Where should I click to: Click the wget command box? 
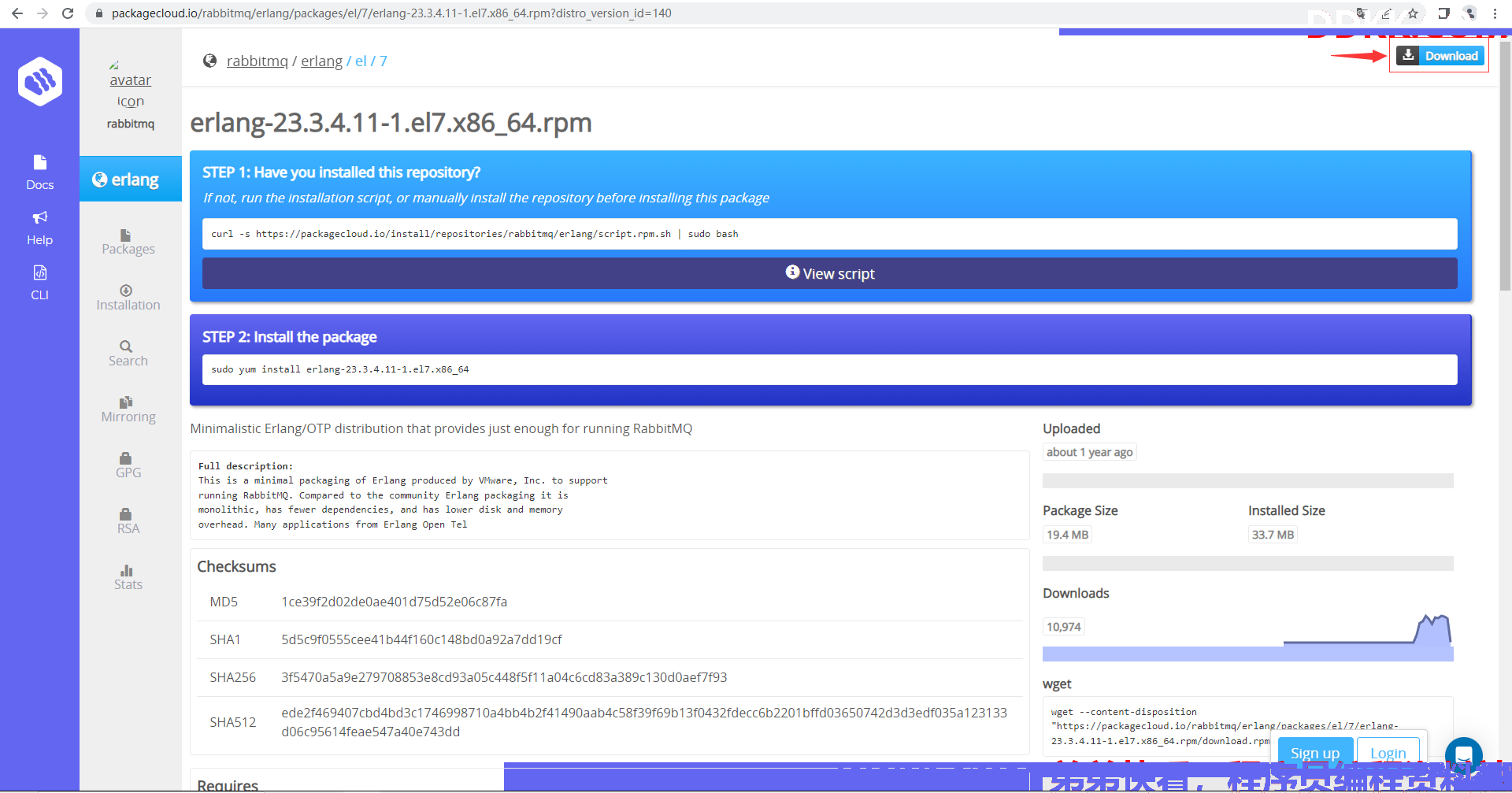(x=1247, y=726)
